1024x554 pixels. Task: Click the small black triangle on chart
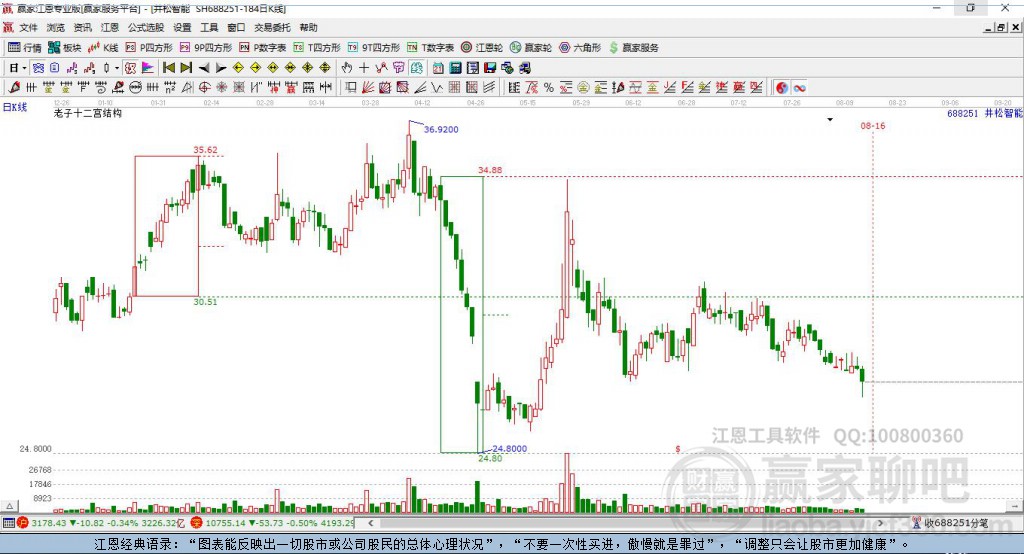pyautogui.click(x=830, y=120)
